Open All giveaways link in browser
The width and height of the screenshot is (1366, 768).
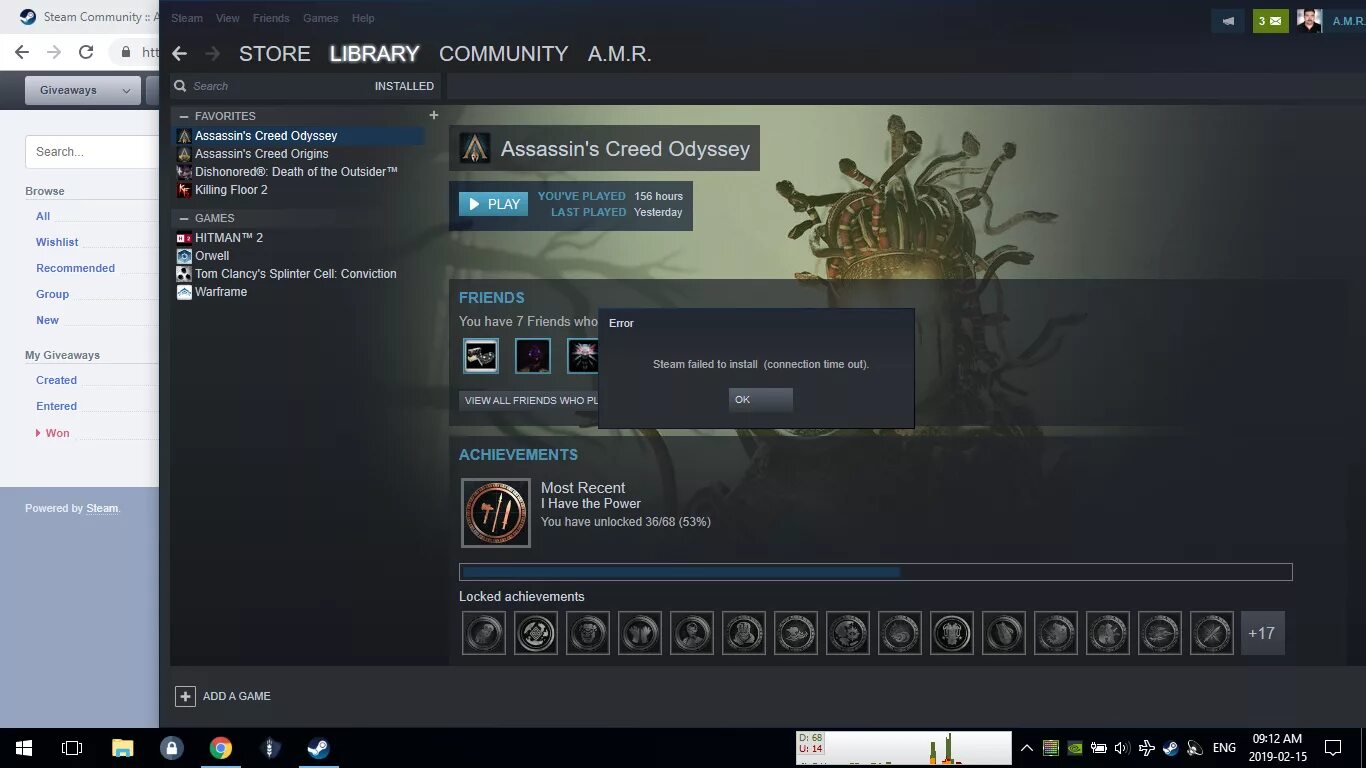[x=43, y=216]
